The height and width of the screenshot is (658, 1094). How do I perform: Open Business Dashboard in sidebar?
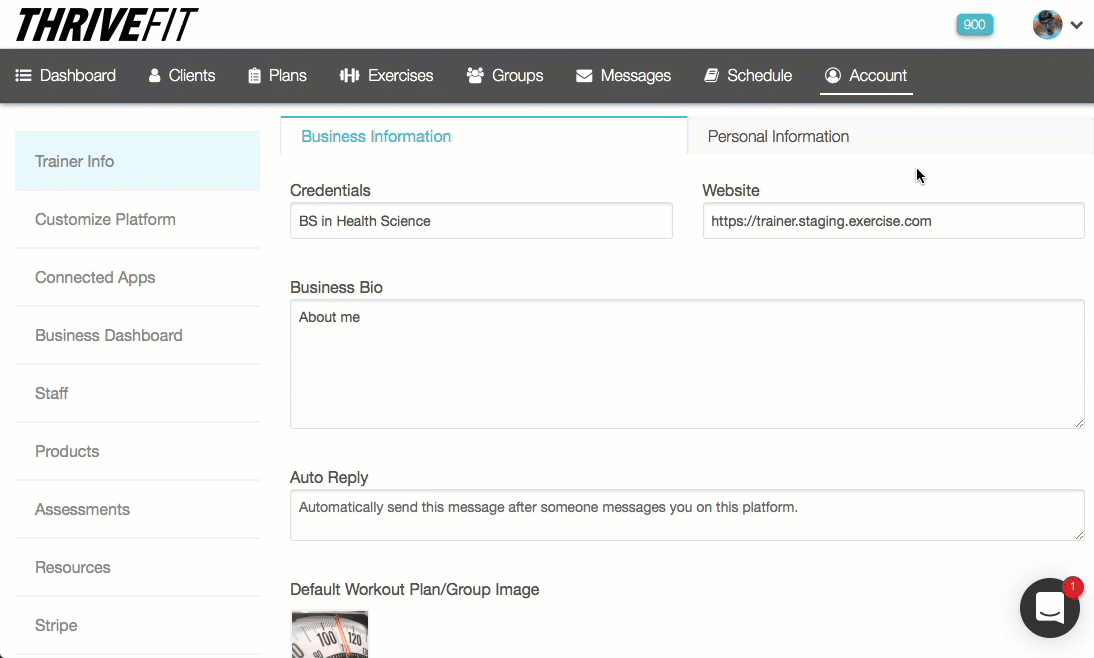137,335
